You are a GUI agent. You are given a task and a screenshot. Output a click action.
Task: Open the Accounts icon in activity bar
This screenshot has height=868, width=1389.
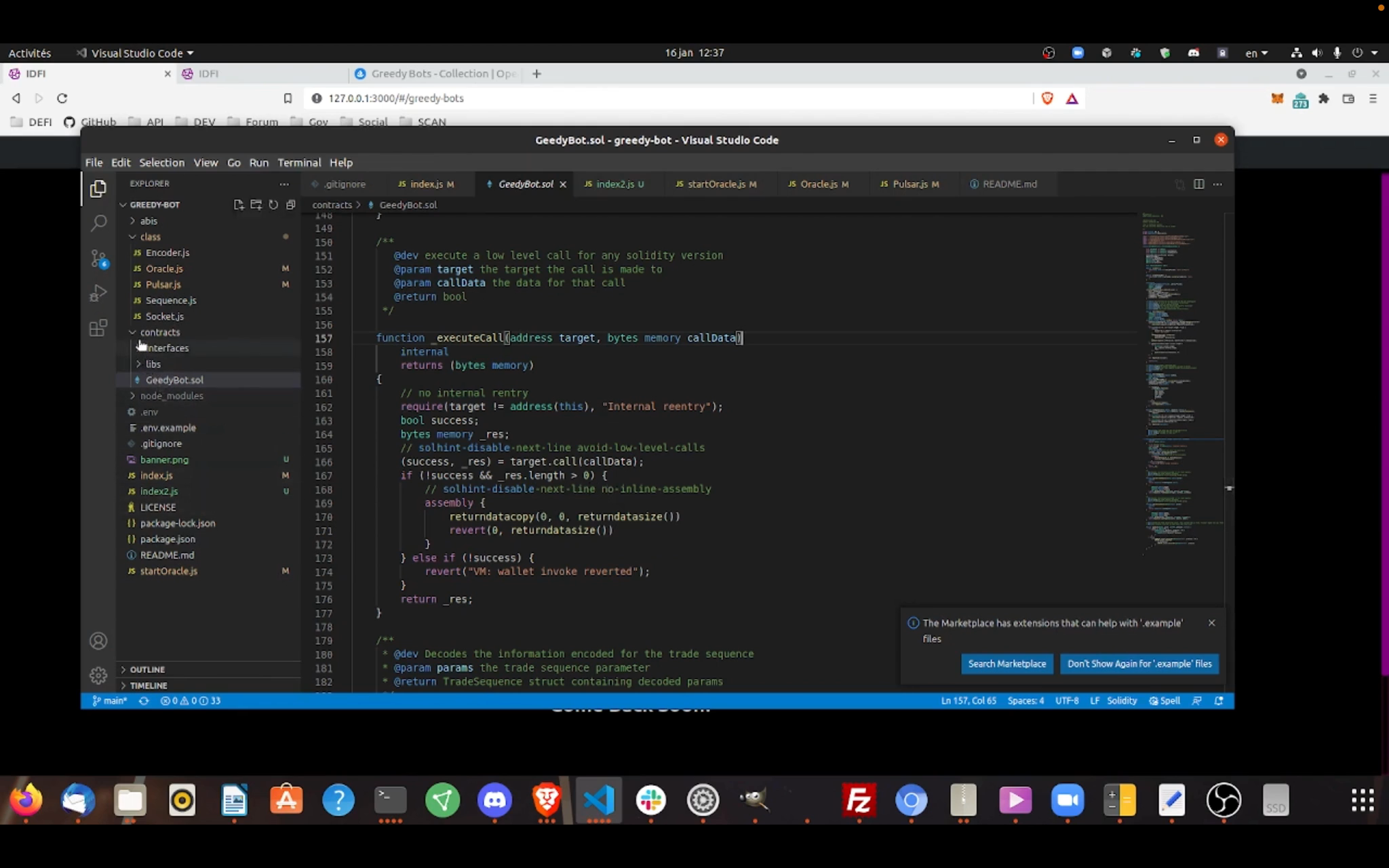coord(98,641)
